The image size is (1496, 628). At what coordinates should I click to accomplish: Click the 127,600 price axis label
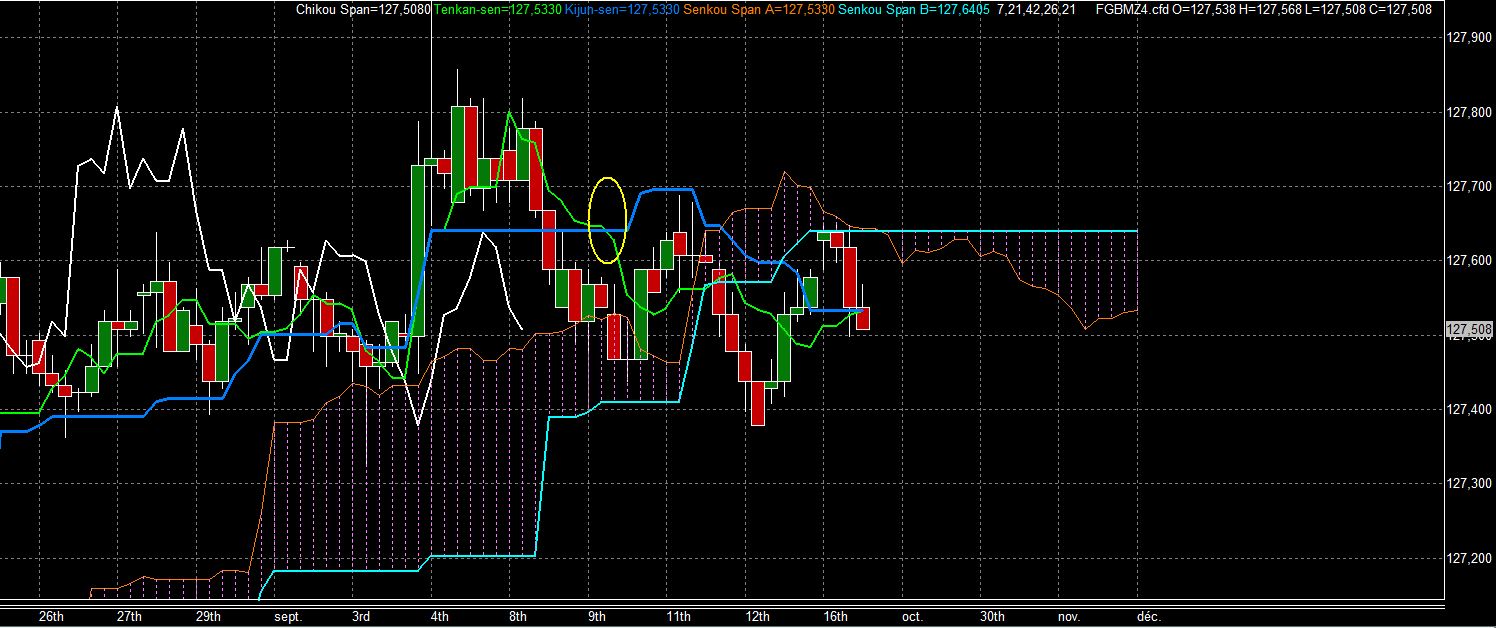(x=1469, y=260)
